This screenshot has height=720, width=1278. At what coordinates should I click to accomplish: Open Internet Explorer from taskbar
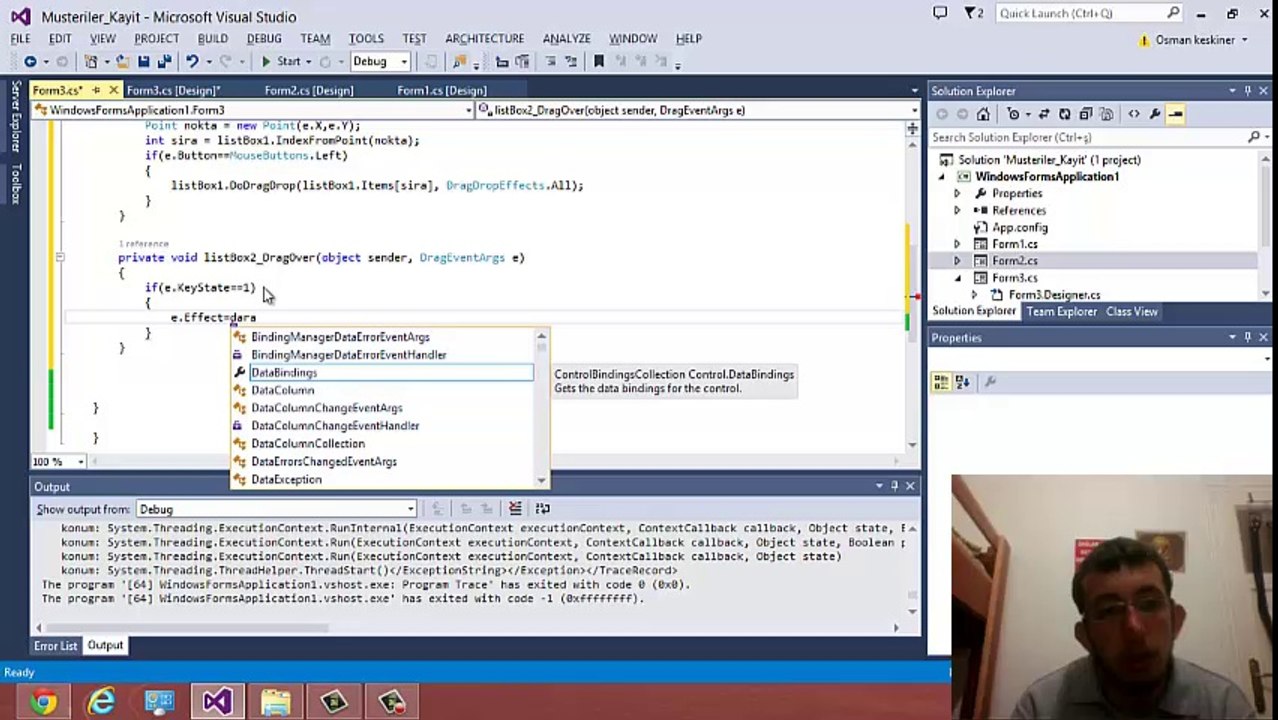click(x=102, y=702)
